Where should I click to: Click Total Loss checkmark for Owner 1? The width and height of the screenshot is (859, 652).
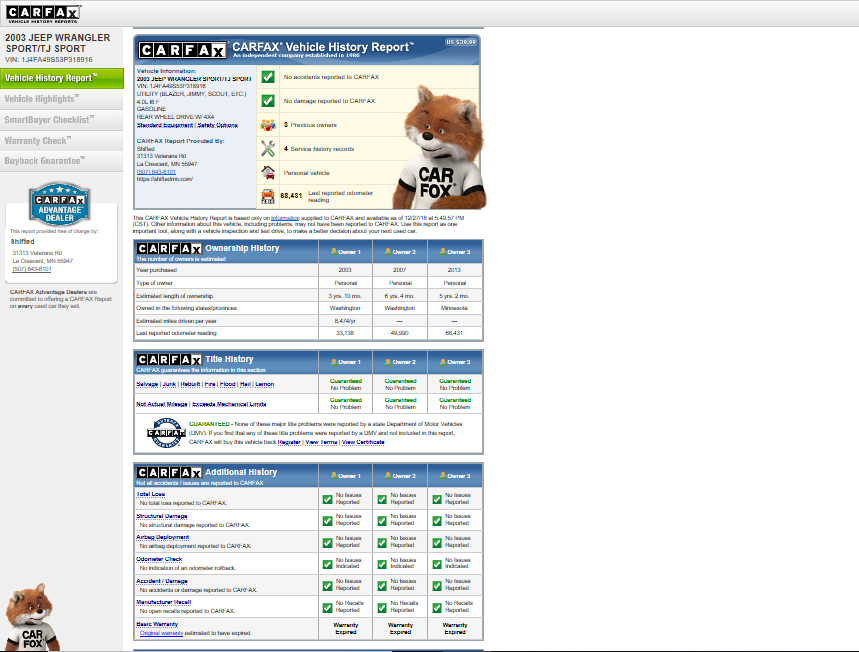click(x=328, y=499)
